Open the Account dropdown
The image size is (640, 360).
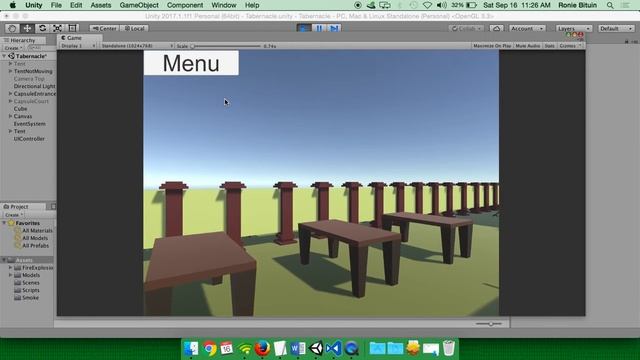(x=527, y=29)
